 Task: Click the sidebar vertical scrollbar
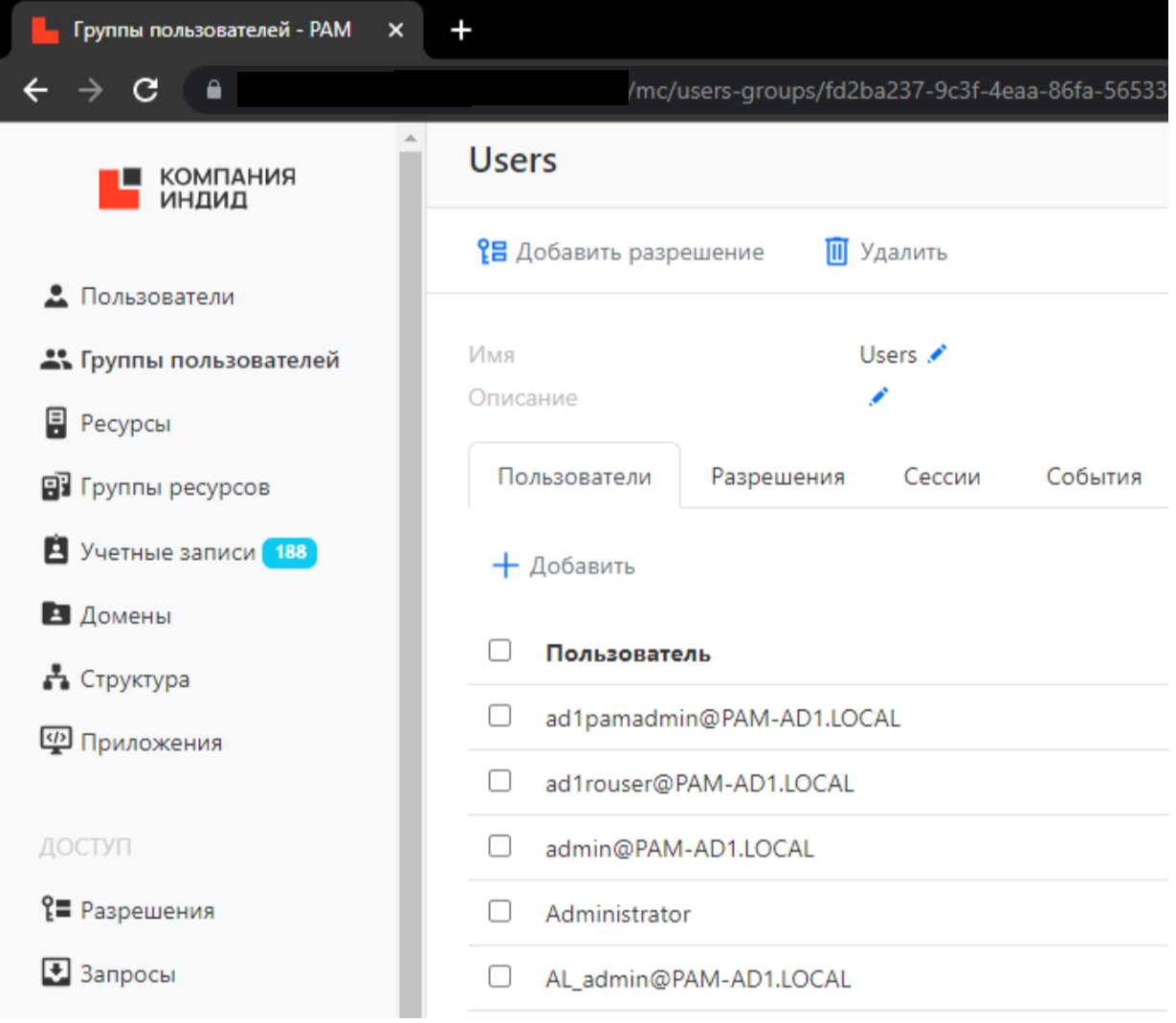coord(410,574)
